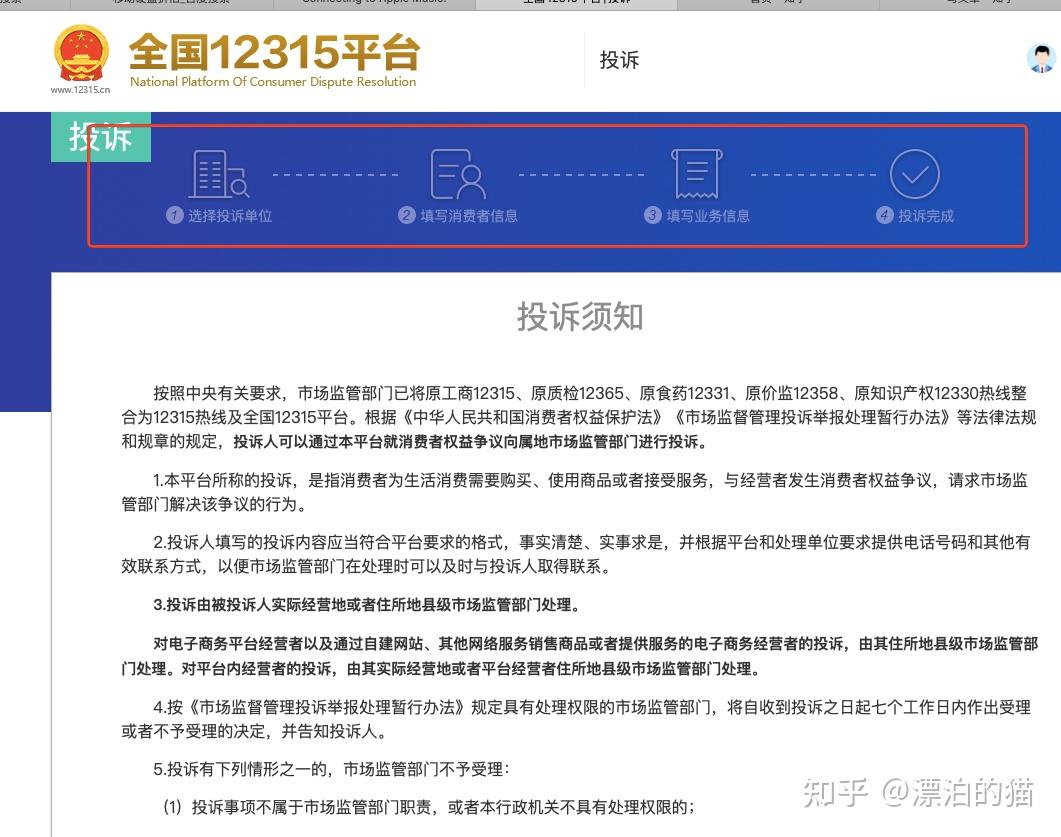Click intro paragraph starting 按照中央有关要求
The height and width of the screenshot is (837, 1061).
(579, 417)
